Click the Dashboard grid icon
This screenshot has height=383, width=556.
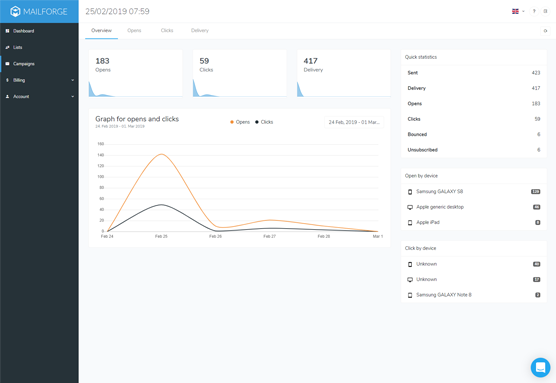[7, 31]
